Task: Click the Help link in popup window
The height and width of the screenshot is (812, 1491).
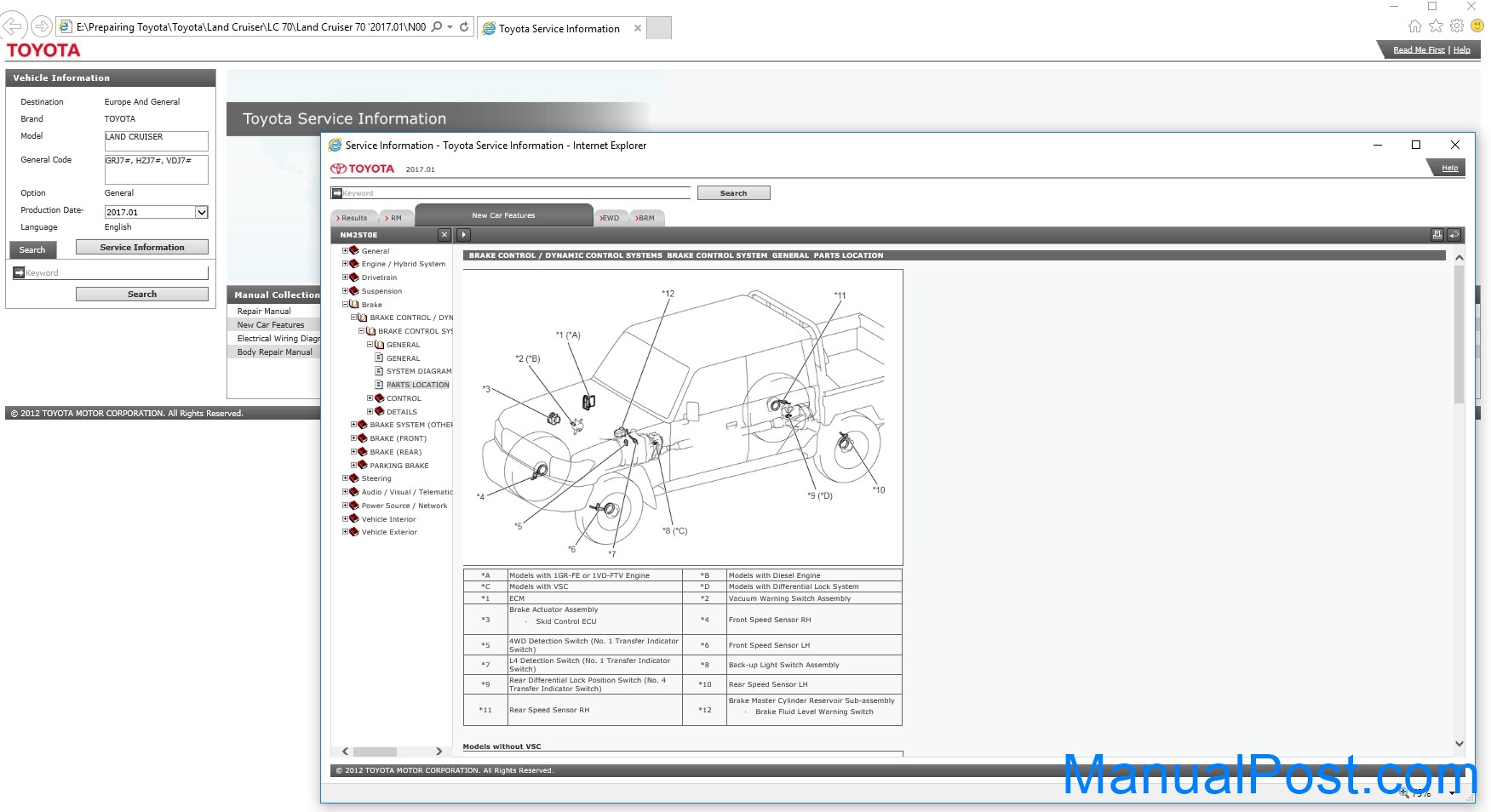Action: [x=1450, y=168]
